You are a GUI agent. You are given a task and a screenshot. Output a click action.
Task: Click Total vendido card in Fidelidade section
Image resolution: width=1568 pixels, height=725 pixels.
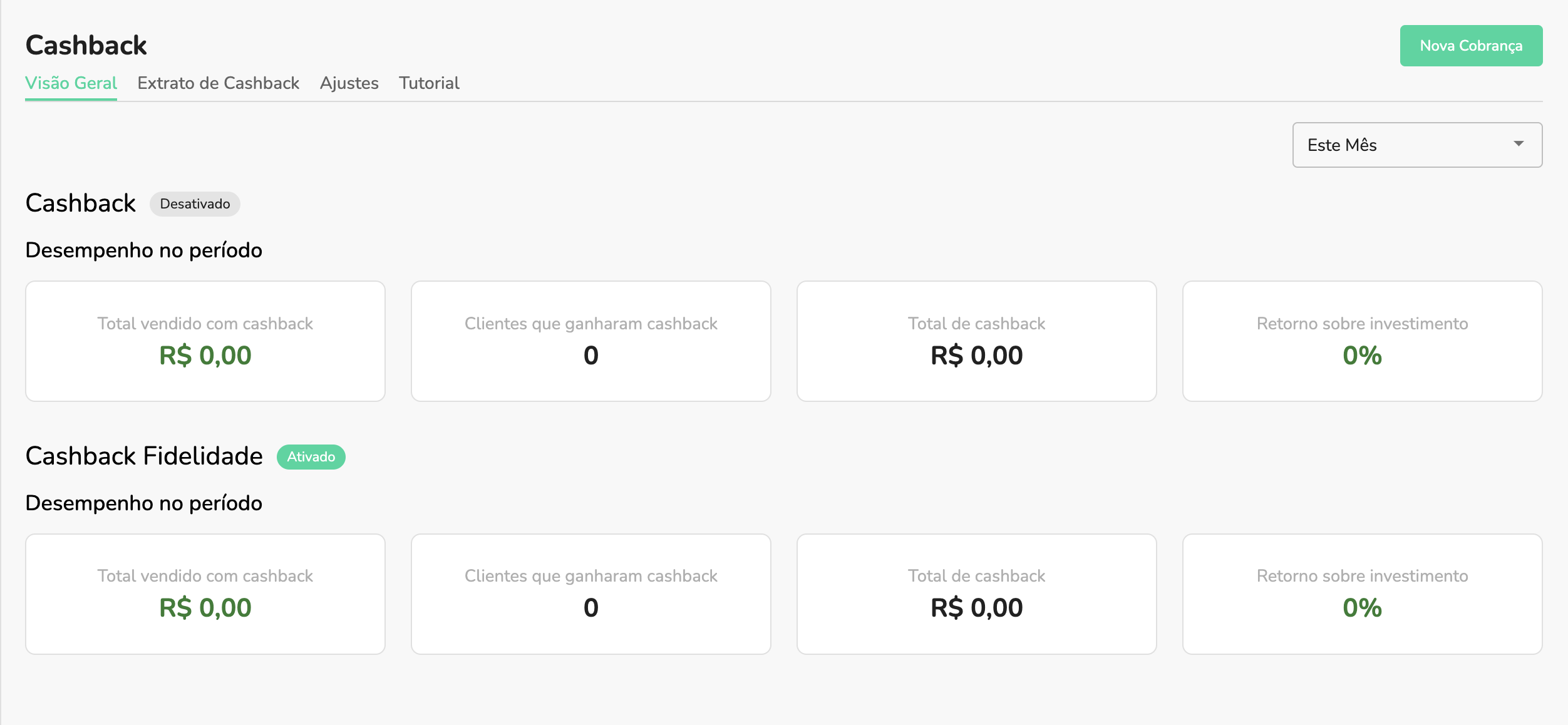click(x=205, y=594)
